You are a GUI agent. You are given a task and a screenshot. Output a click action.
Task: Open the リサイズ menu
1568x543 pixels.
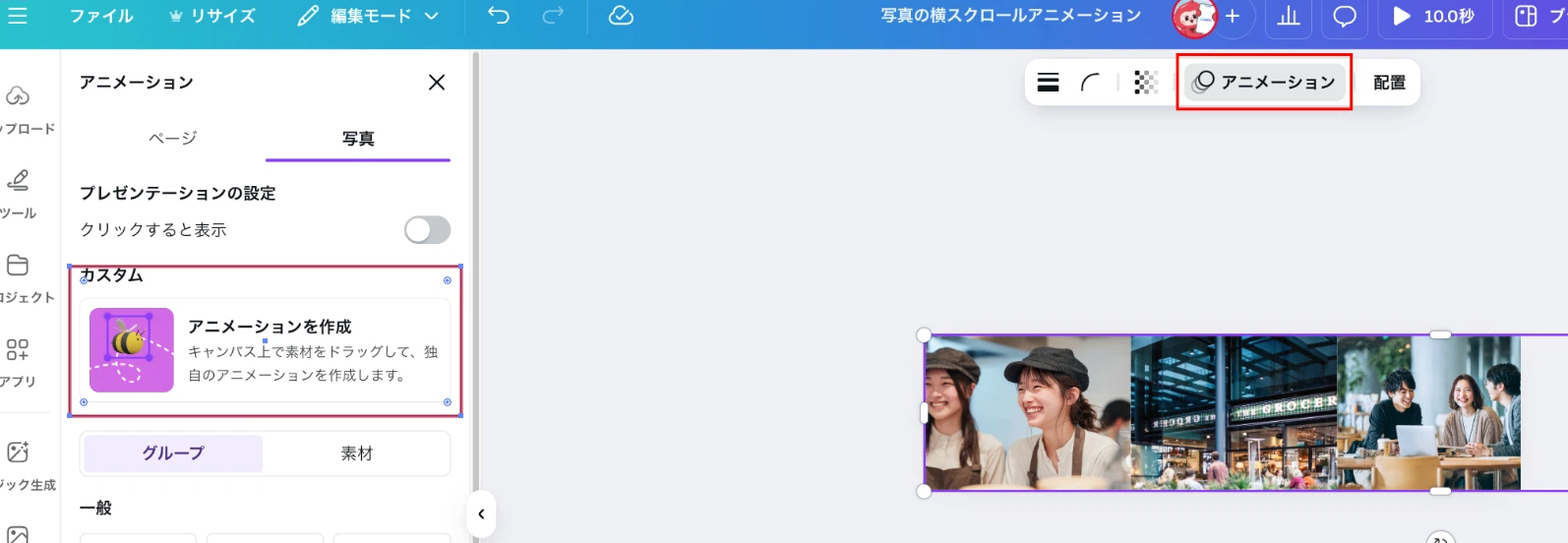[x=212, y=16]
